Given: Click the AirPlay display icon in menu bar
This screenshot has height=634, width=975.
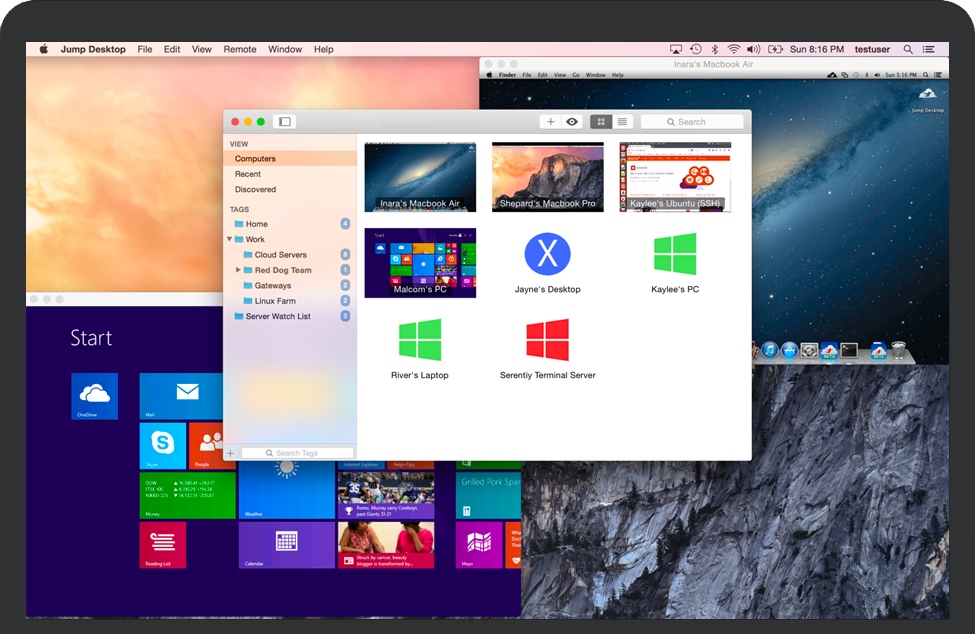Looking at the screenshot, I should (676, 49).
